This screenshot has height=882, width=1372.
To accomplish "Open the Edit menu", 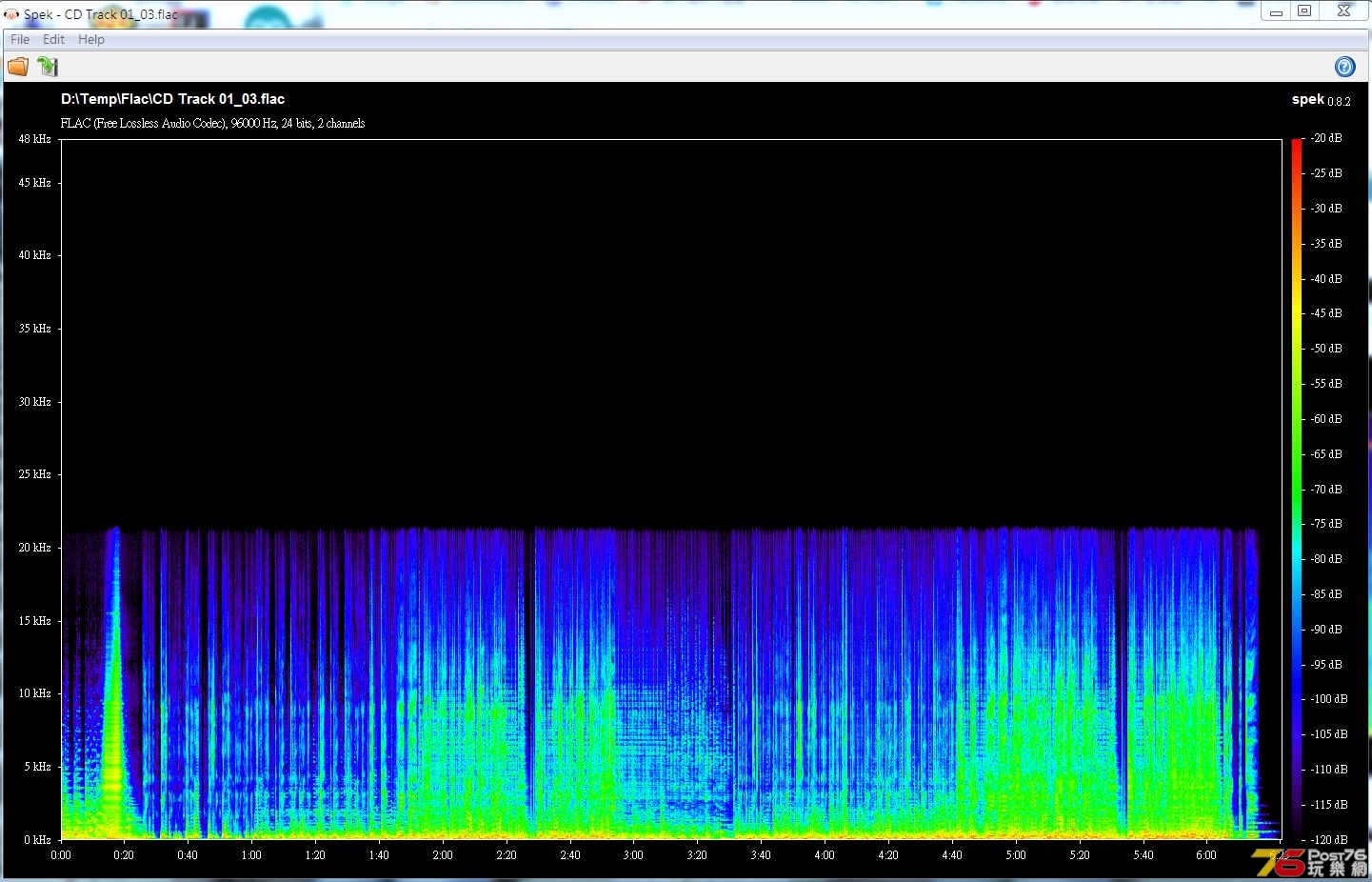I will [53, 39].
